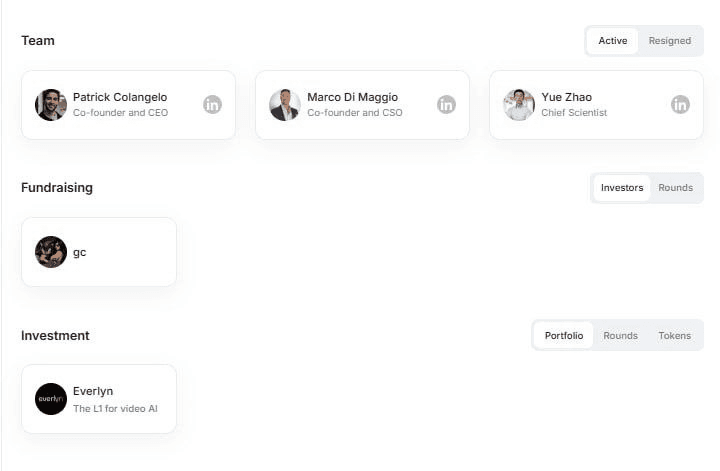Image resolution: width=720 pixels, height=471 pixels.
Task: Click the gc investor name
Action: pos(80,252)
